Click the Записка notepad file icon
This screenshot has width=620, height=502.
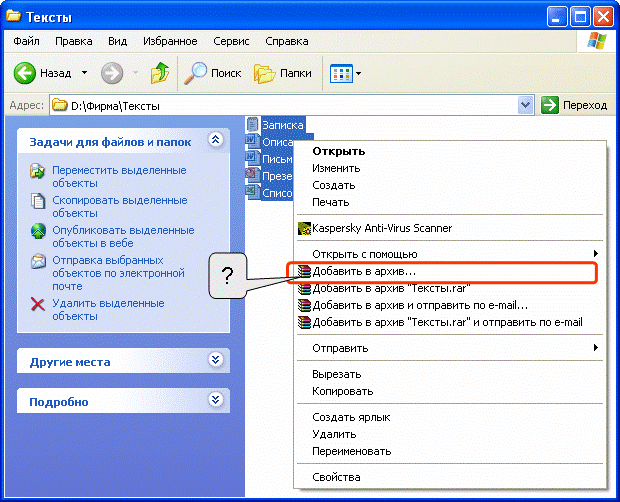tap(252, 125)
